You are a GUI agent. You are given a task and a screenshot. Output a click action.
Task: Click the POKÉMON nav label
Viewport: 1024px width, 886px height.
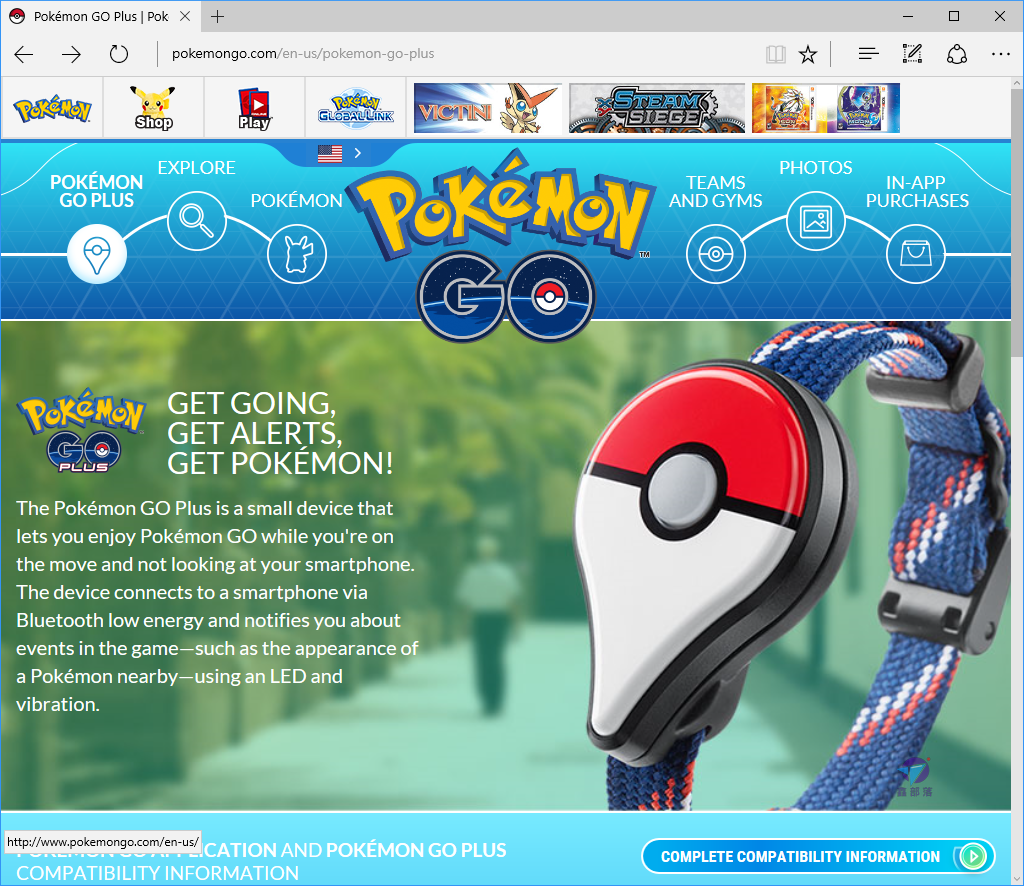pyautogui.click(x=296, y=200)
